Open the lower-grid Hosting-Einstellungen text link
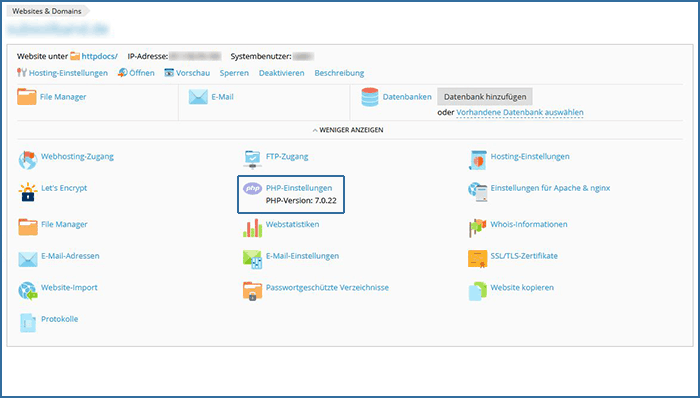 (530, 157)
